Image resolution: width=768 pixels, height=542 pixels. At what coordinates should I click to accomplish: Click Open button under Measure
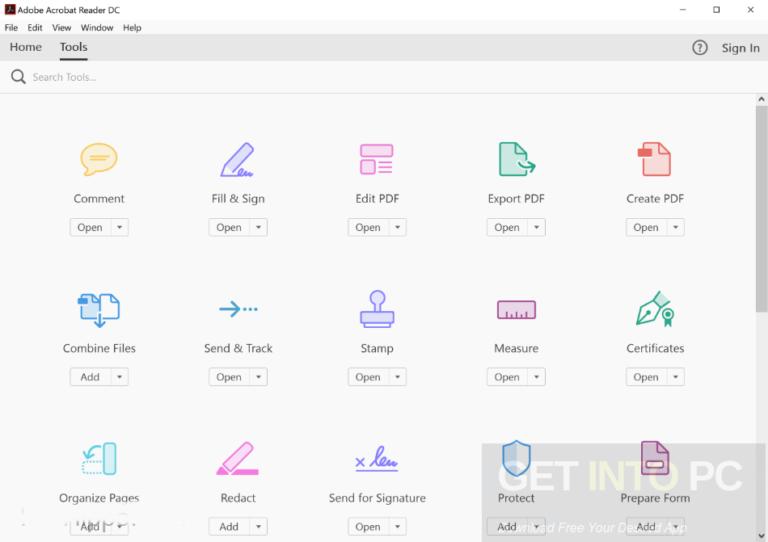click(x=507, y=377)
